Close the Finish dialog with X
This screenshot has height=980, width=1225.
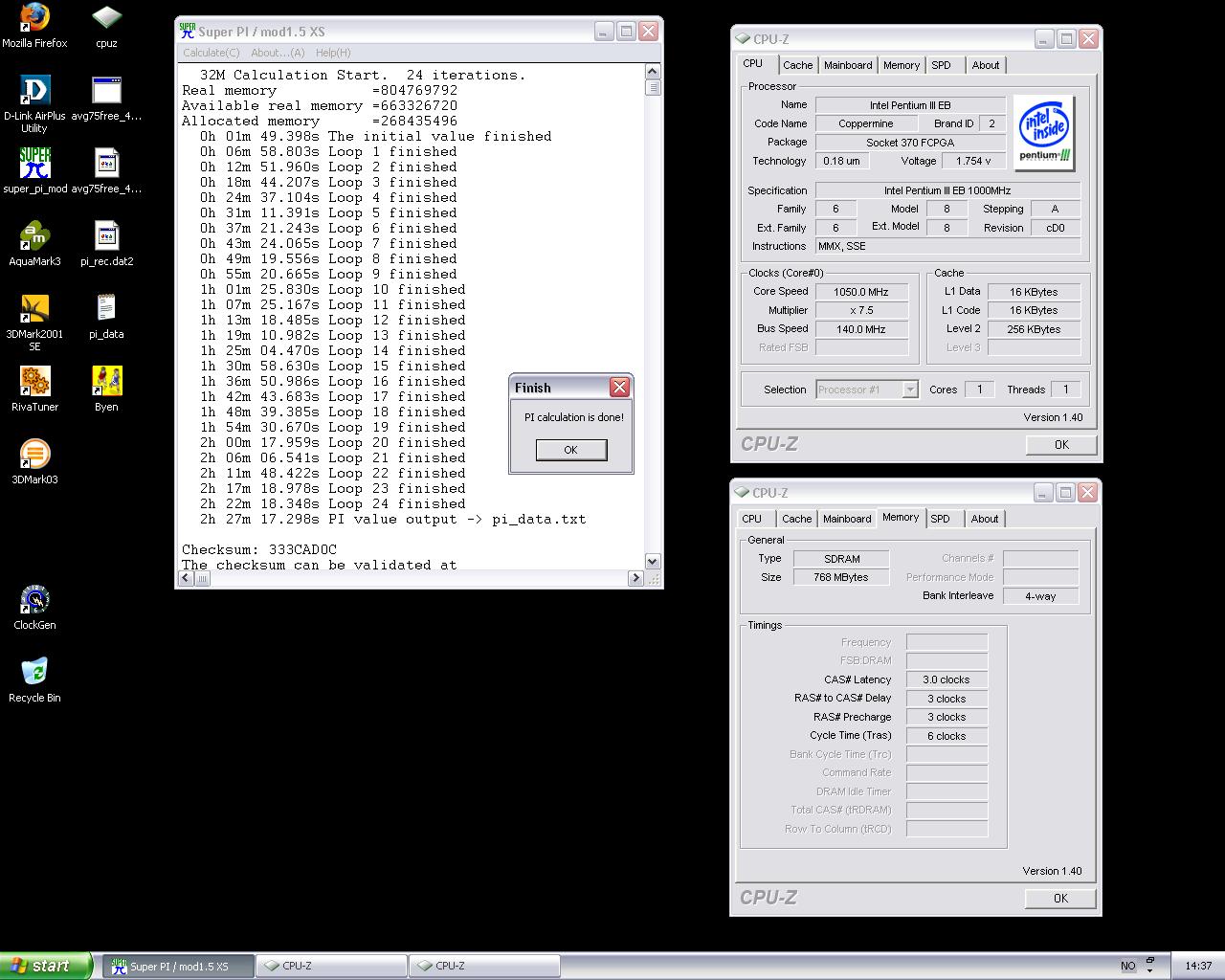click(x=619, y=387)
